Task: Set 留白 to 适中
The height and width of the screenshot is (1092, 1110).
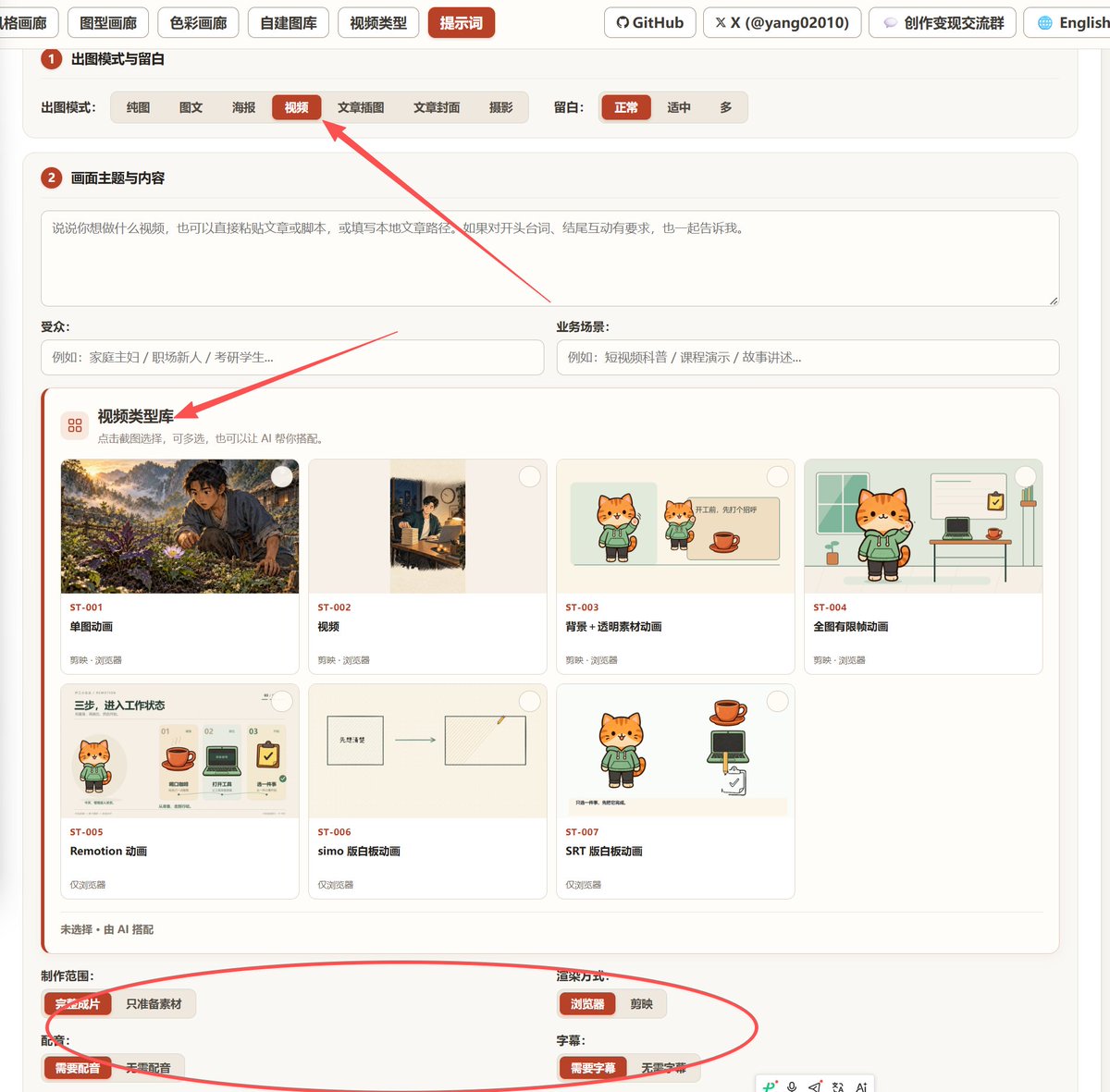Action: [x=679, y=107]
